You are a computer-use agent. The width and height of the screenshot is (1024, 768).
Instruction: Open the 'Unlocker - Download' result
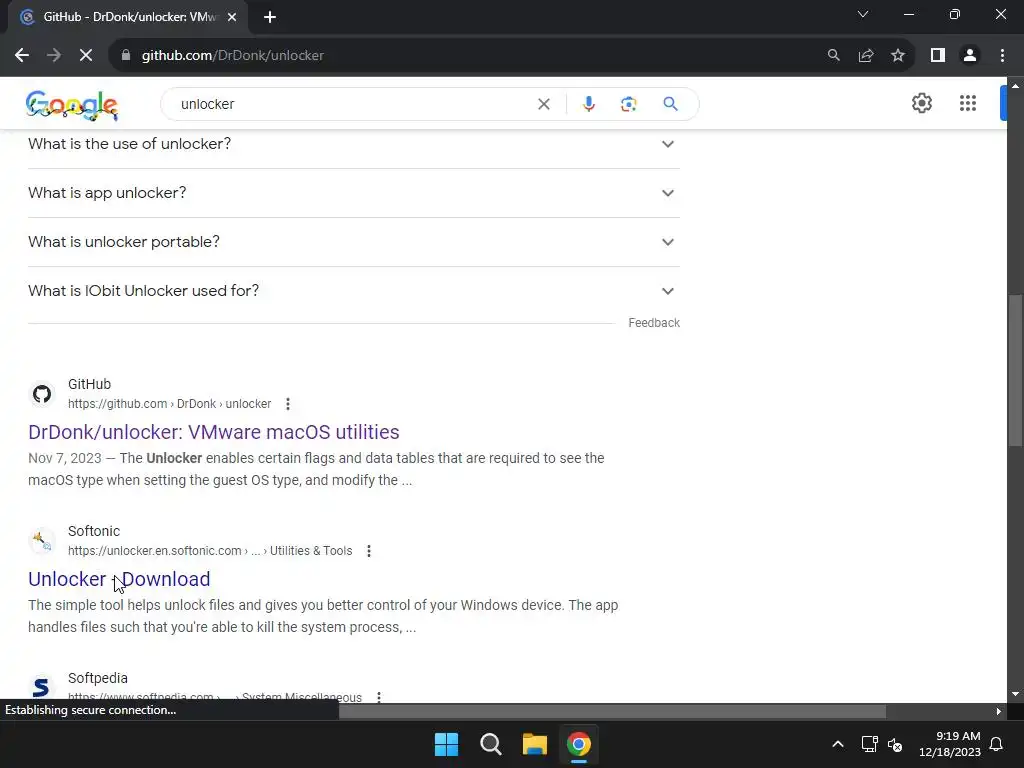click(119, 579)
